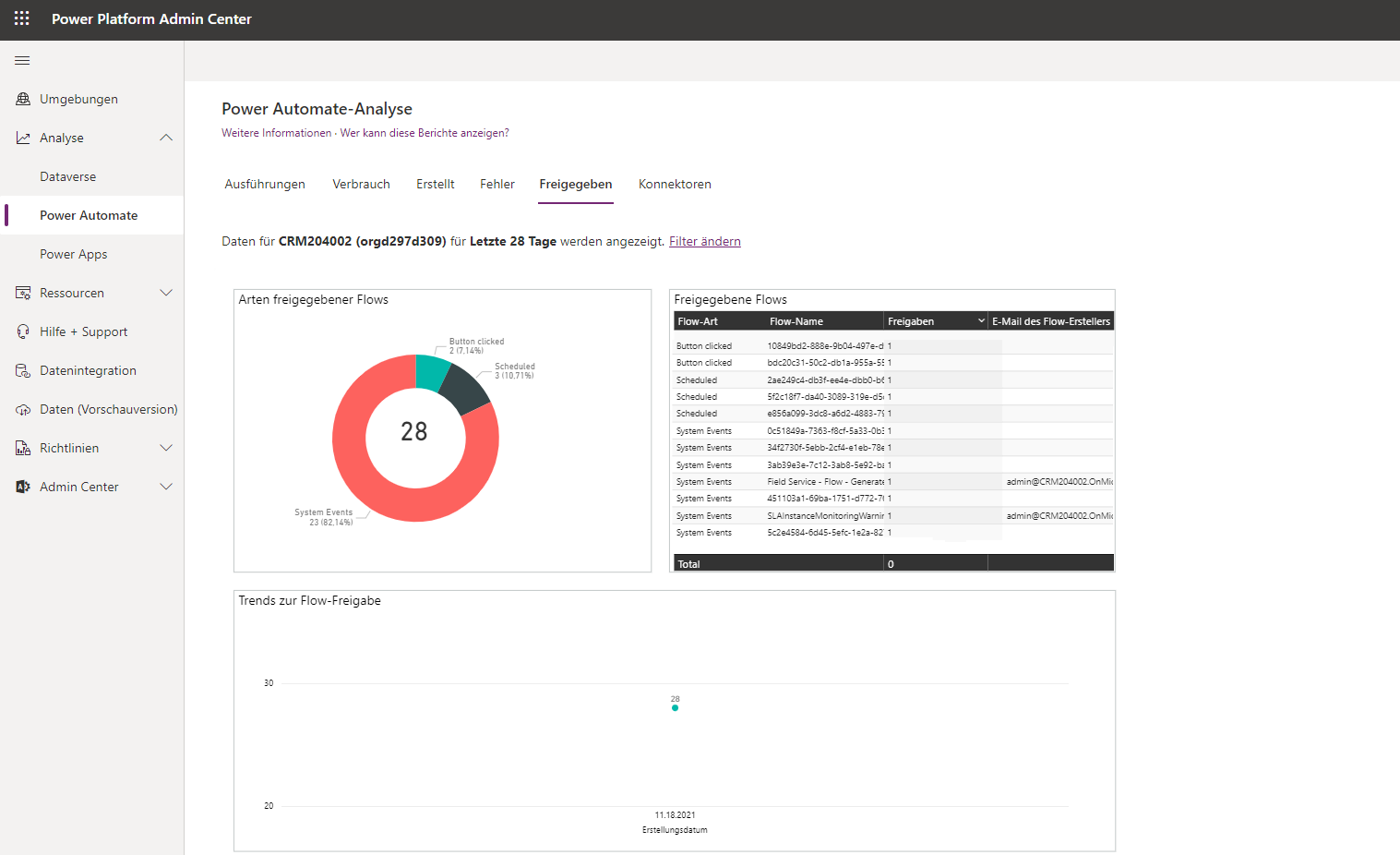Viewport: 1400px width, 855px height.
Task: Click the Total row in flows table
Action: tap(893, 563)
